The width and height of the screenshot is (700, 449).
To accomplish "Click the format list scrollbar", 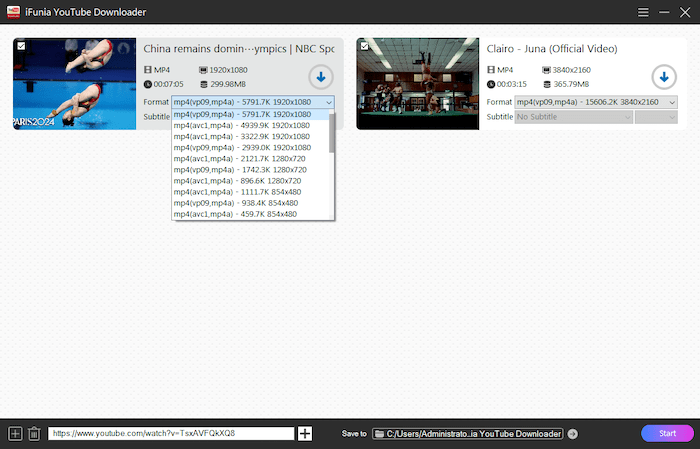I will 331,140.
